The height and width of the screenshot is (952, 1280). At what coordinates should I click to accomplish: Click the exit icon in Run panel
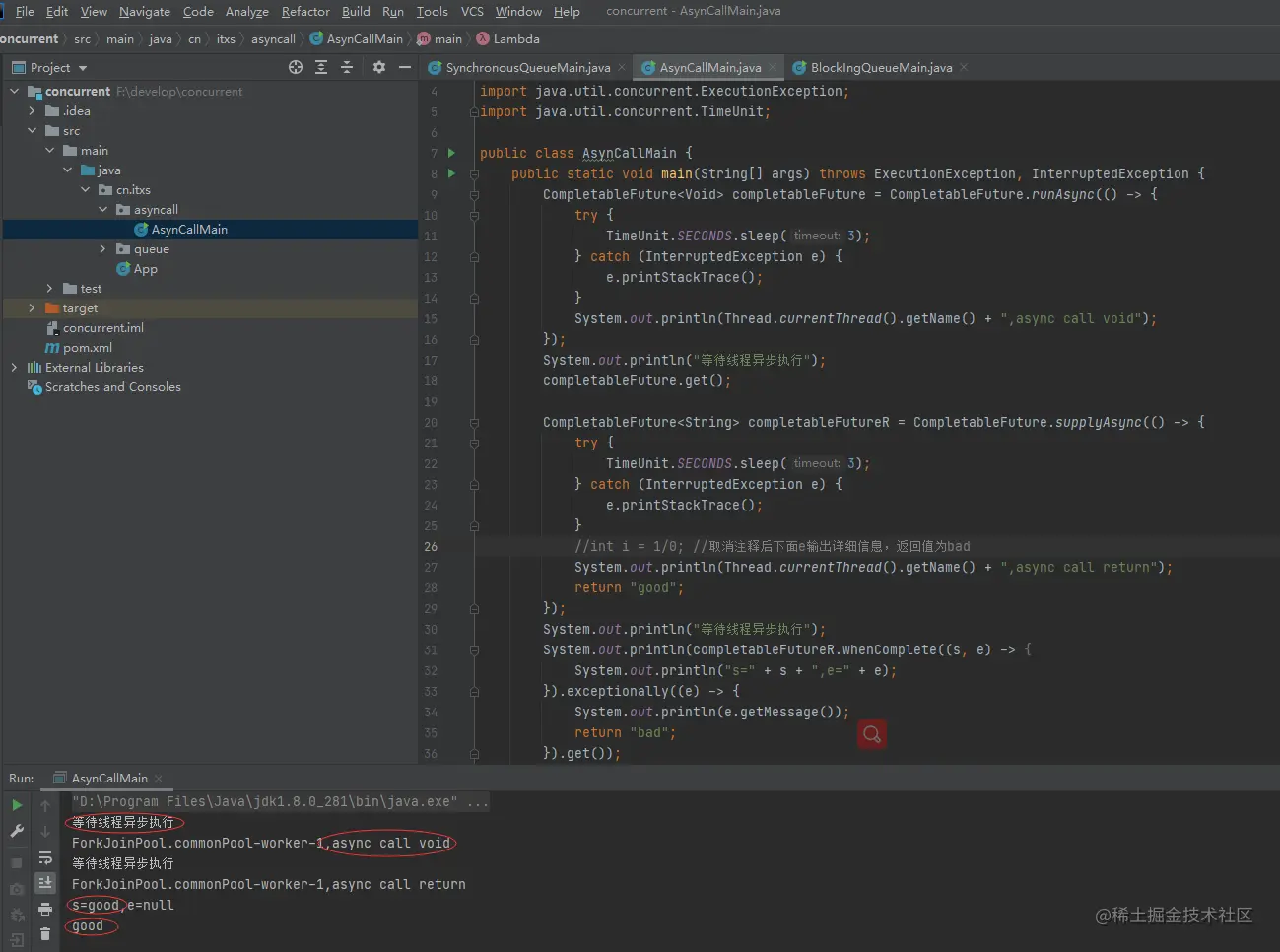tap(17, 940)
